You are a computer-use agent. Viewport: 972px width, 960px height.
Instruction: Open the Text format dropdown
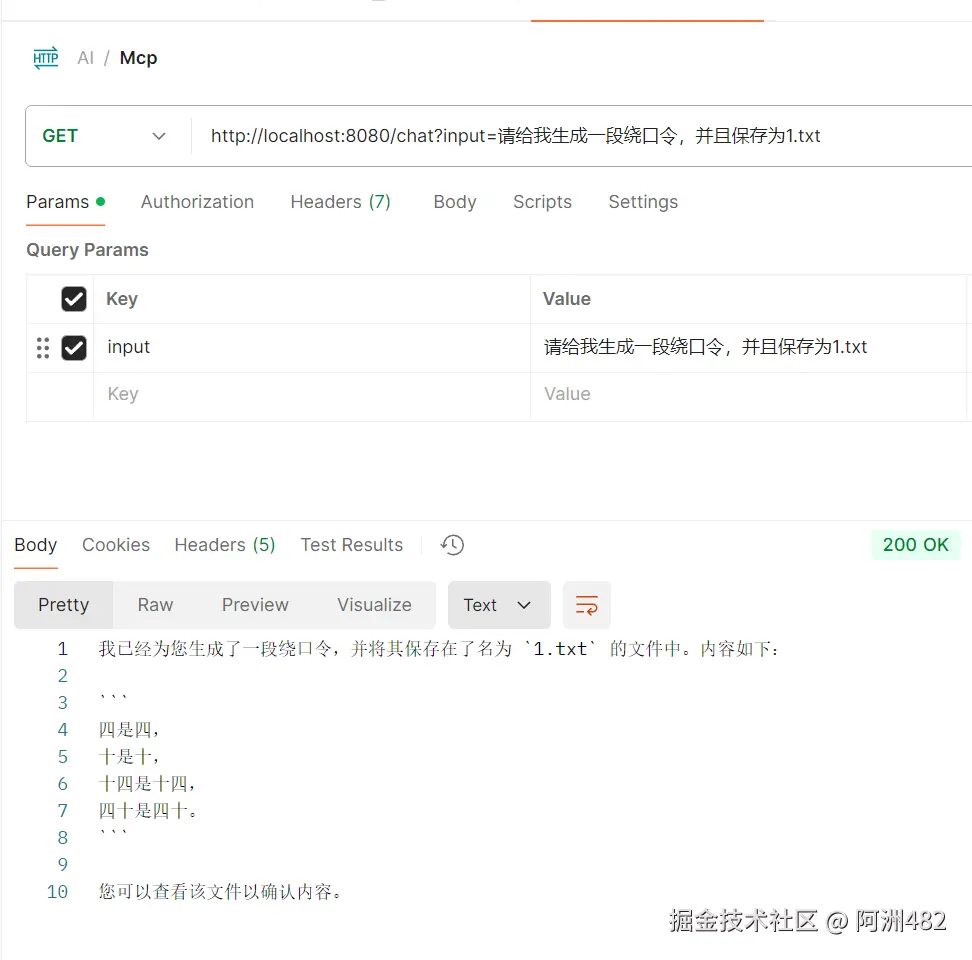coord(499,605)
